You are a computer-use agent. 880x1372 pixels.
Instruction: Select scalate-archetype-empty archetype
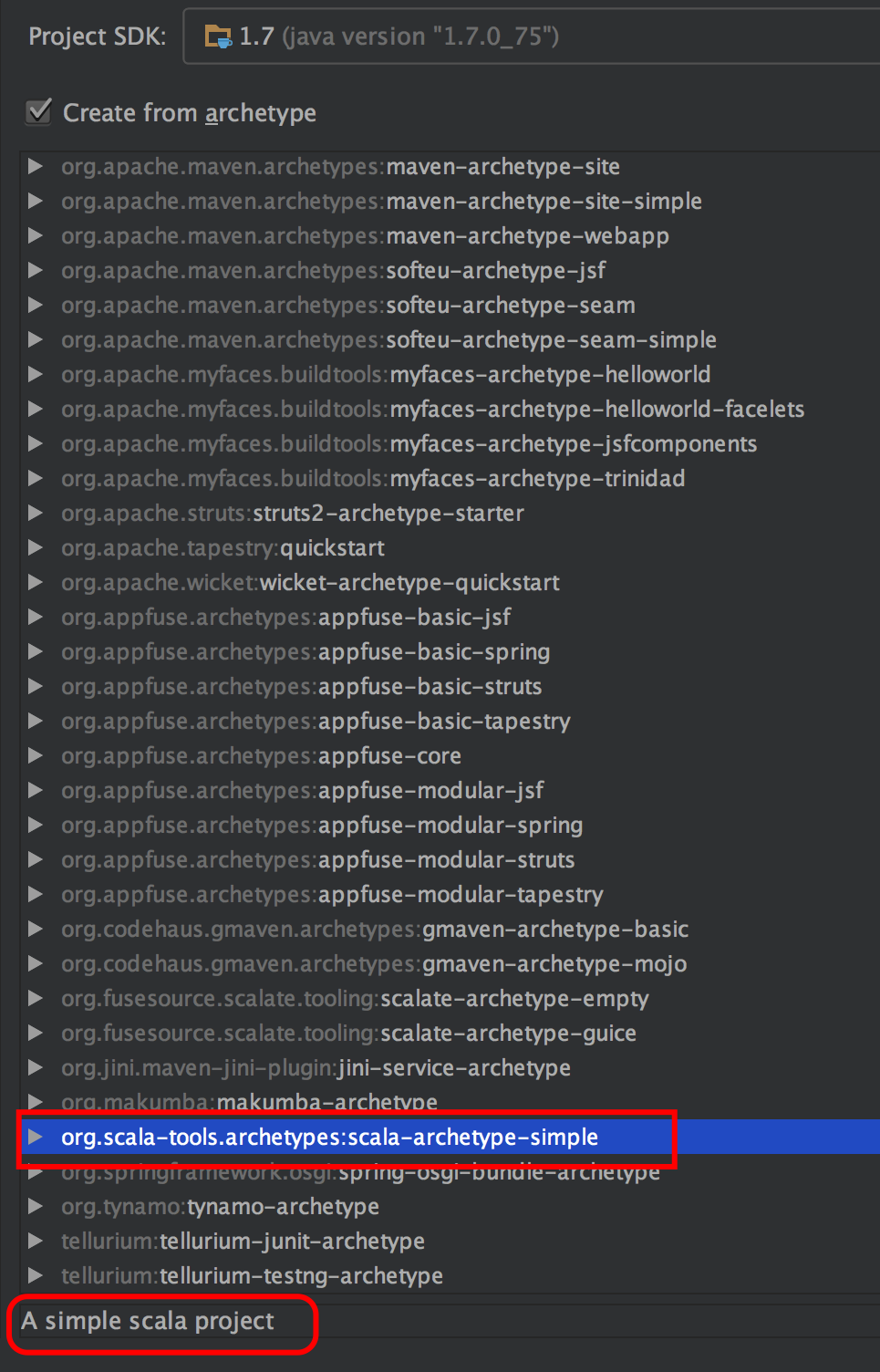(x=355, y=998)
